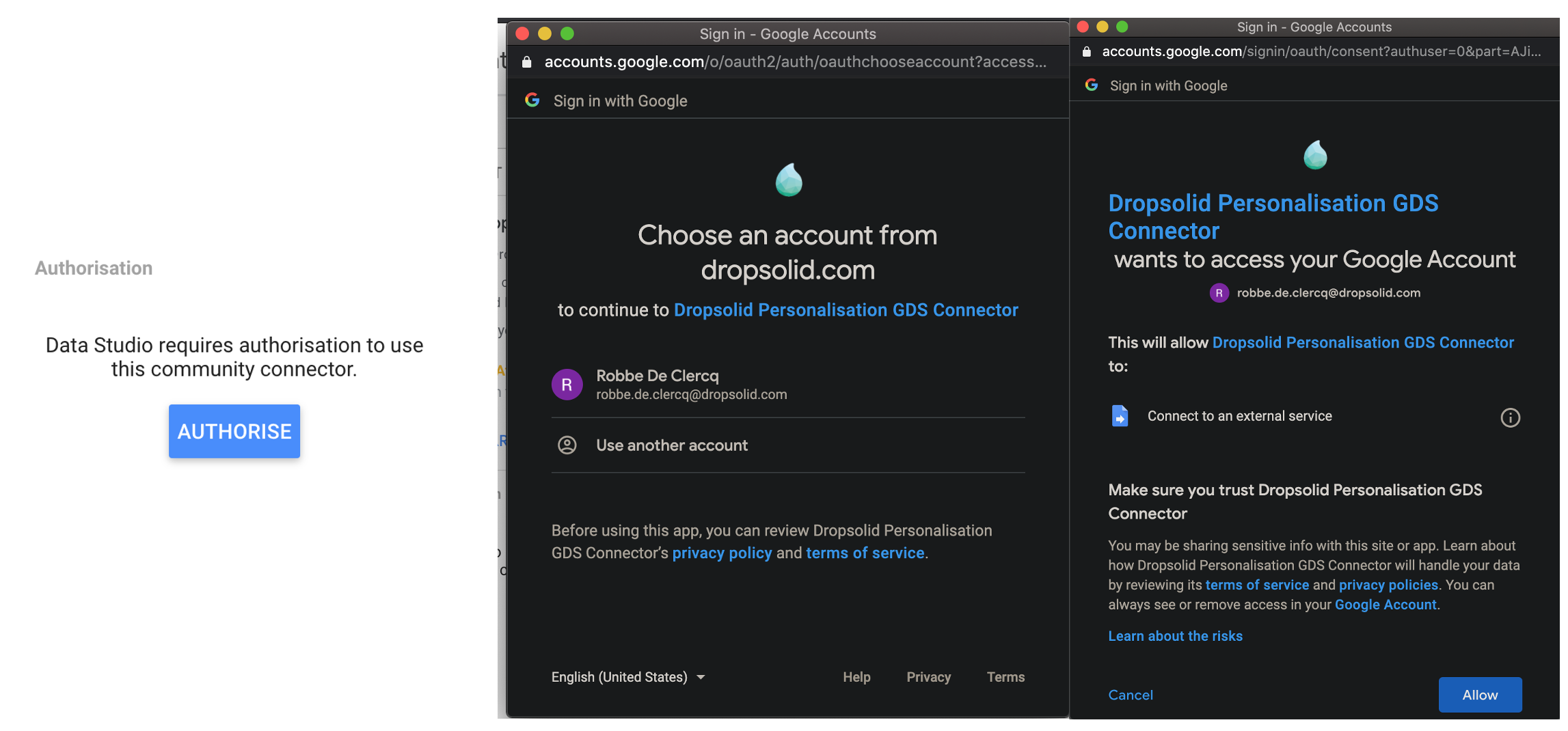Close the account chooser window with red button
The width and height of the screenshot is (1568, 731).
[522, 33]
